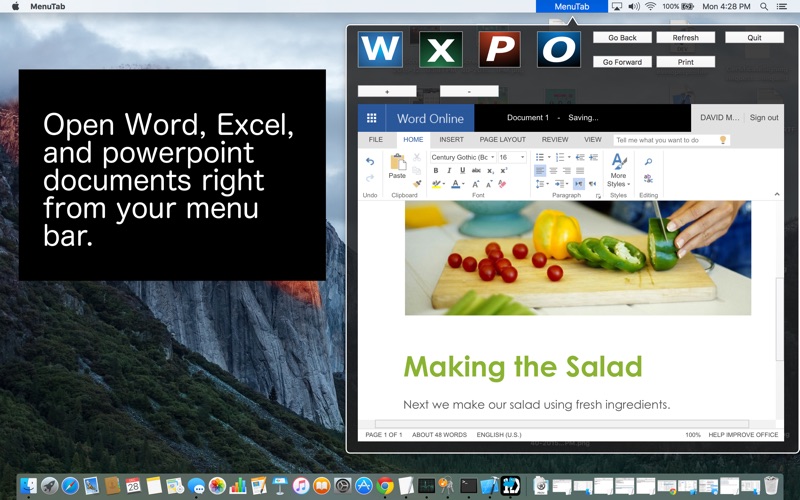
Task: Click the text highlight color swatch
Action: pos(436,184)
